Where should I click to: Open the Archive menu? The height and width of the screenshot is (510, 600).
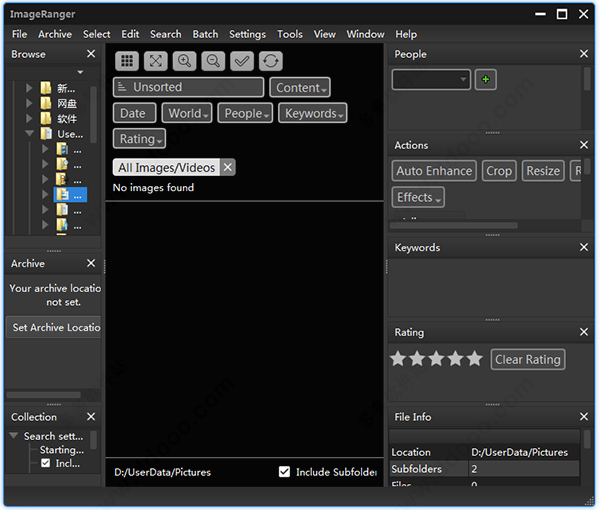tap(55, 34)
